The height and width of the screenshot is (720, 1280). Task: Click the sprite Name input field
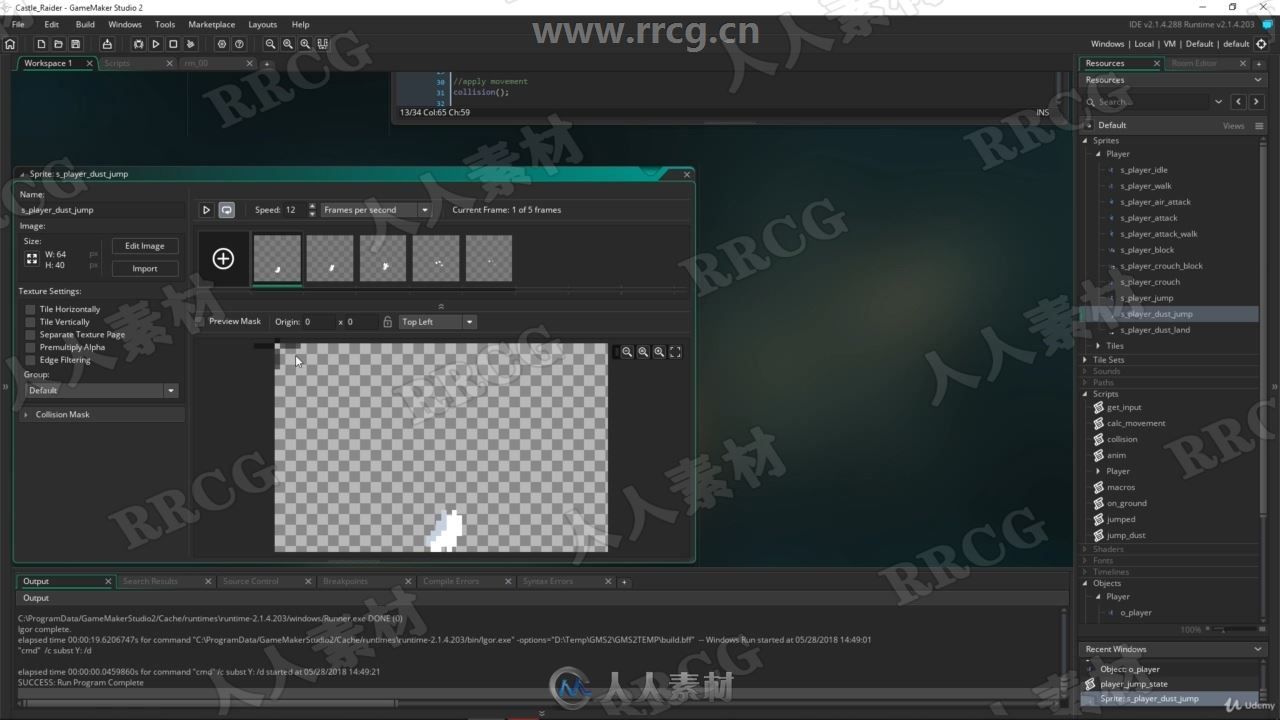pyautogui.click(x=101, y=210)
